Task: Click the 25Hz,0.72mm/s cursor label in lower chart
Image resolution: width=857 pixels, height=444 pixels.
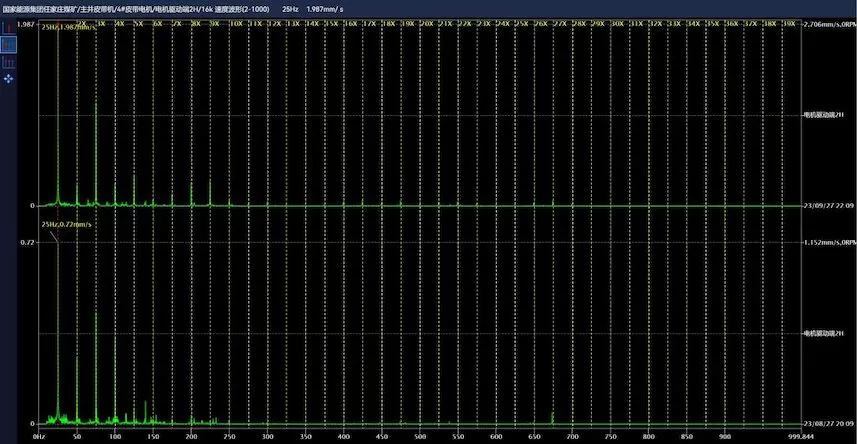Action: pyautogui.click(x=67, y=225)
